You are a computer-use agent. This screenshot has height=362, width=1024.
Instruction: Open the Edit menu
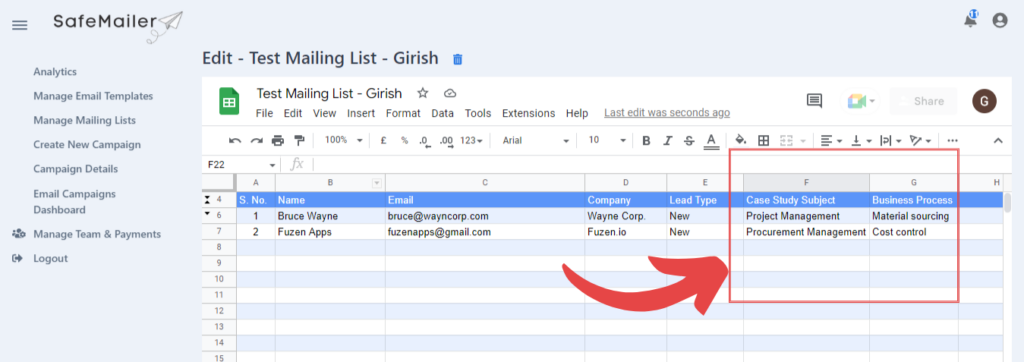coord(293,113)
